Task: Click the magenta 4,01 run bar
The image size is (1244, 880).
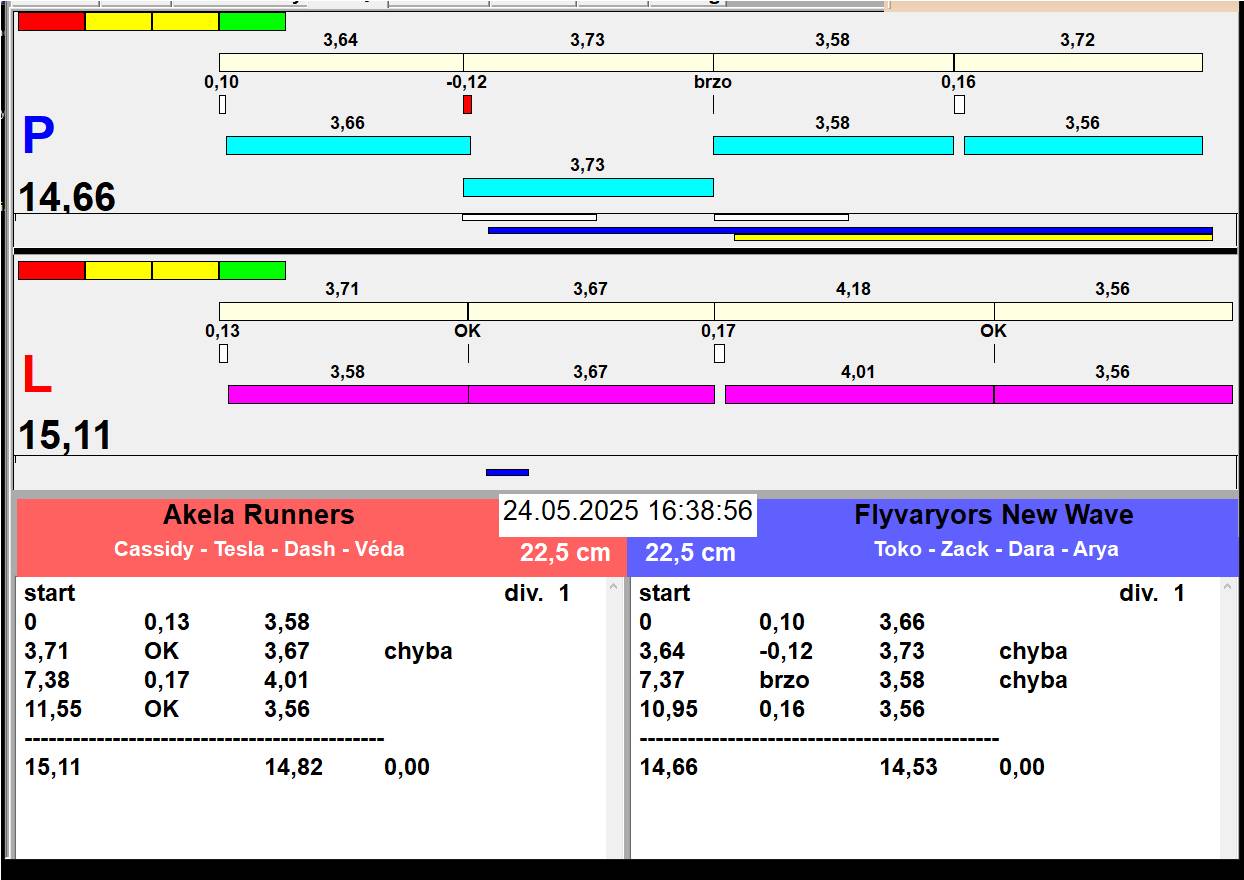Action: pos(858,394)
